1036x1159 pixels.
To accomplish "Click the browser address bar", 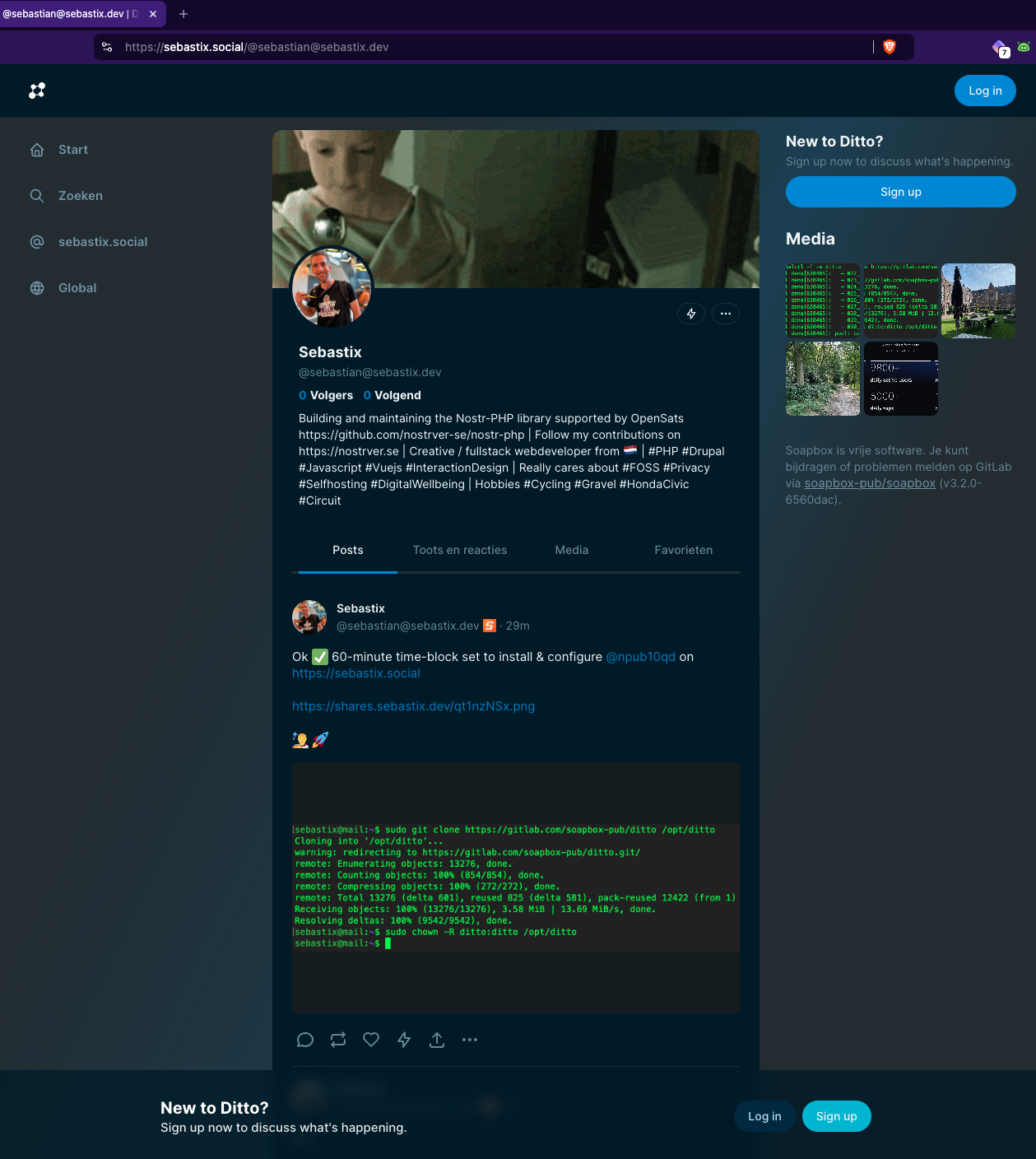I will [x=494, y=47].
